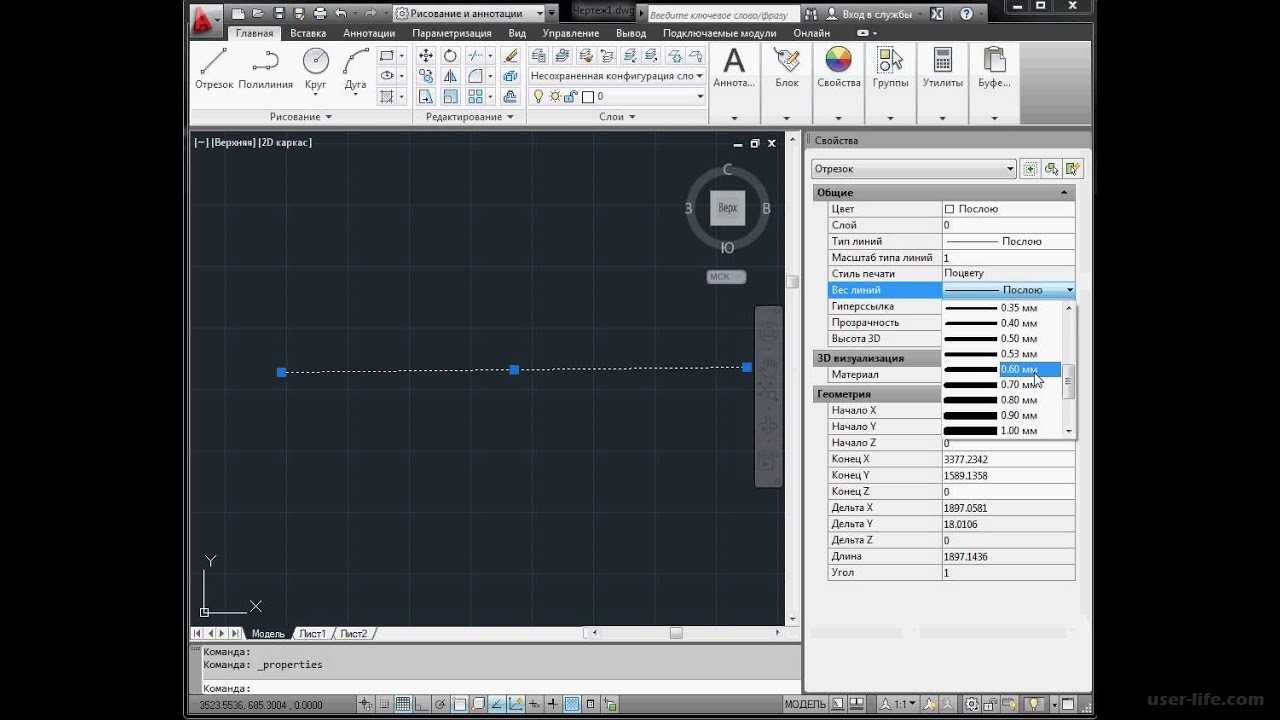
Task: Switch to the Вид ribbon tab
Action: point(517,33)
